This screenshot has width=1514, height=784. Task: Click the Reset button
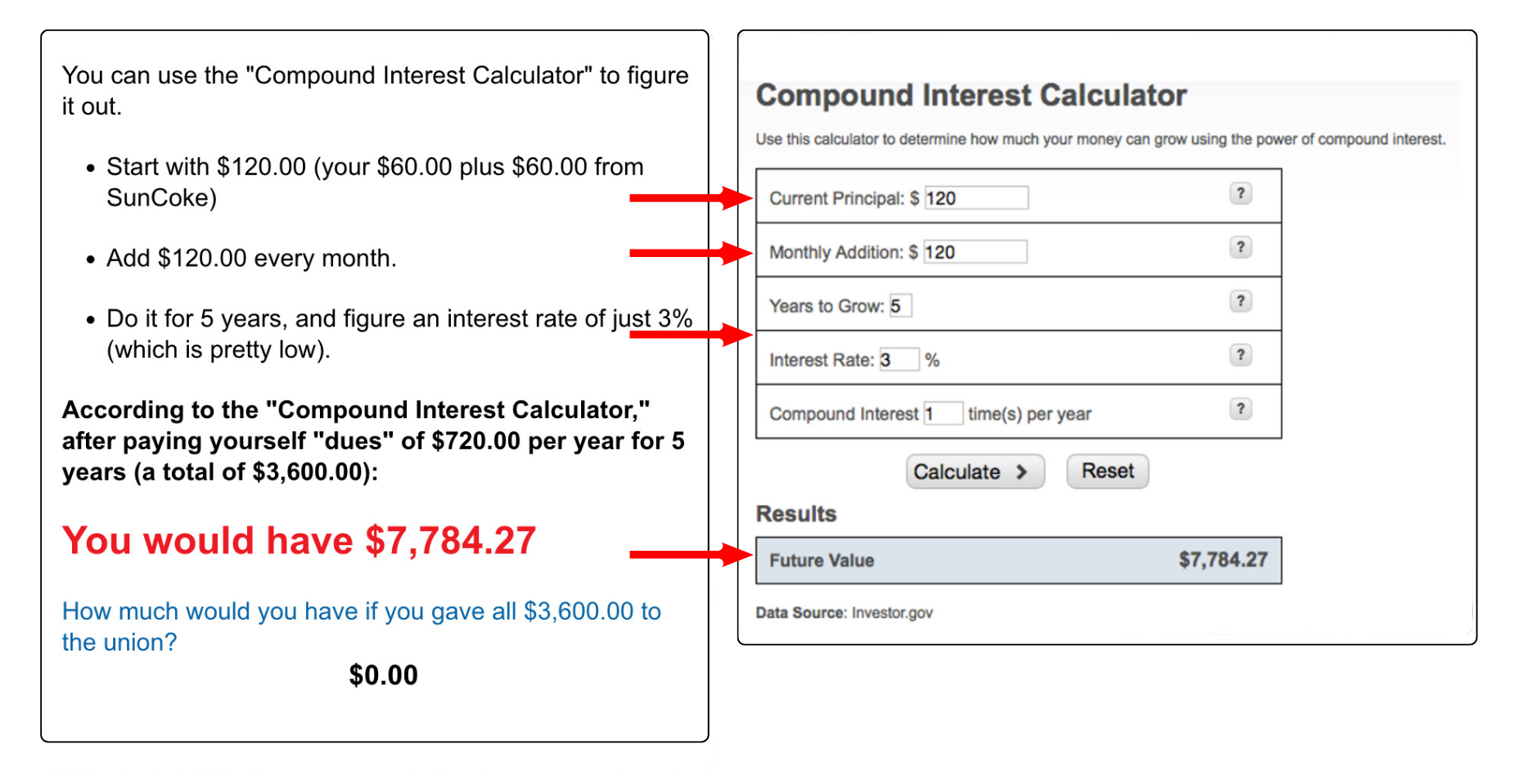pos(1107,471)
